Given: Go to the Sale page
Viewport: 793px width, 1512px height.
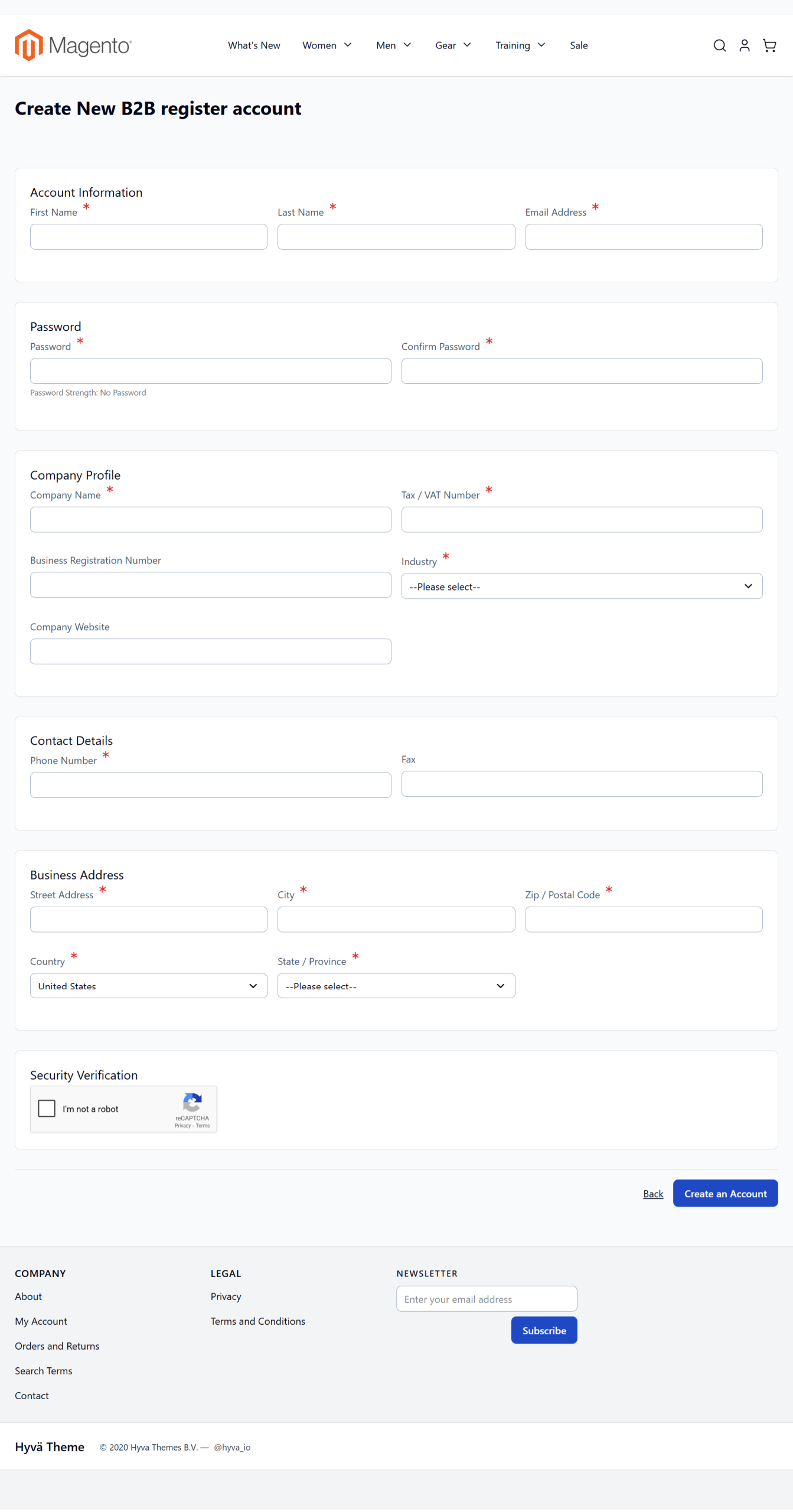Looking at the screenshot, I should pyautogui.click(x=578, y=45).
